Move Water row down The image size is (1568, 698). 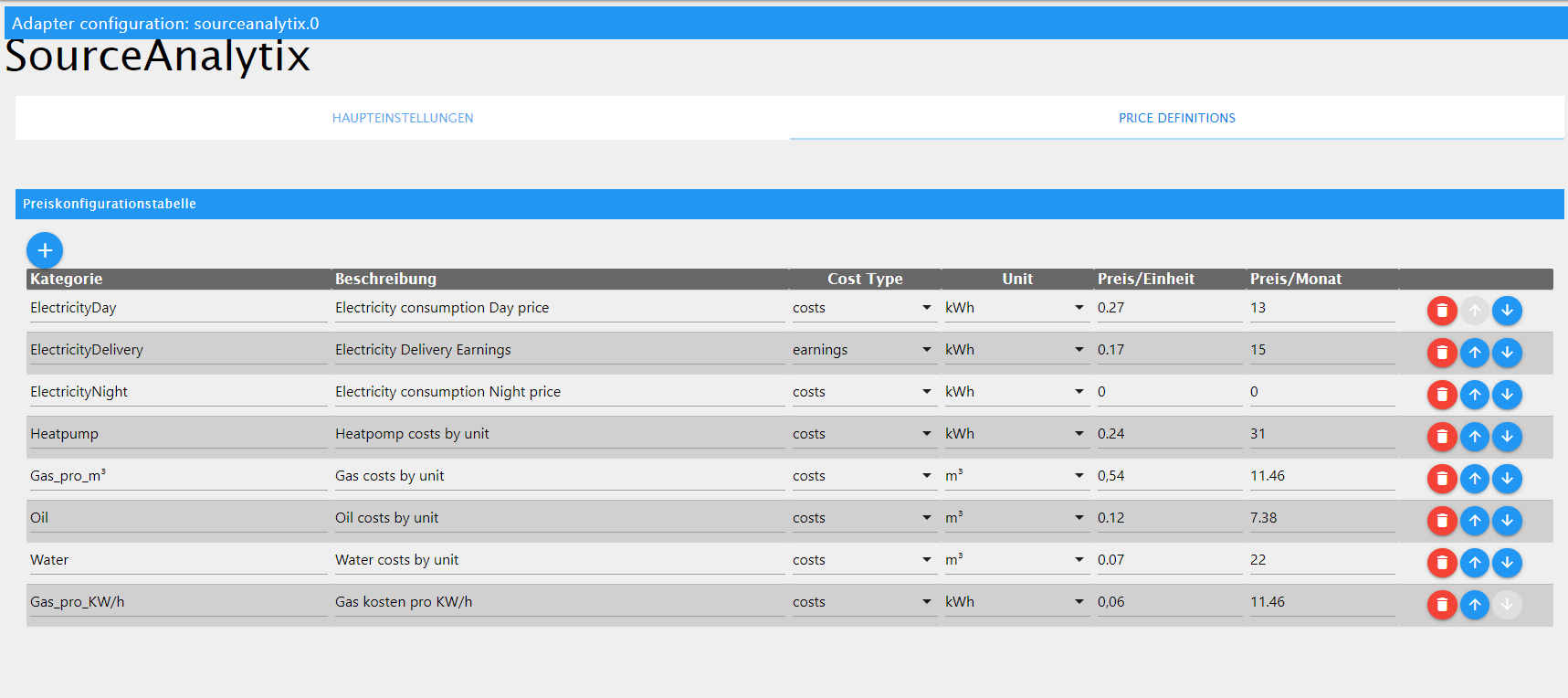[1507, 563]
